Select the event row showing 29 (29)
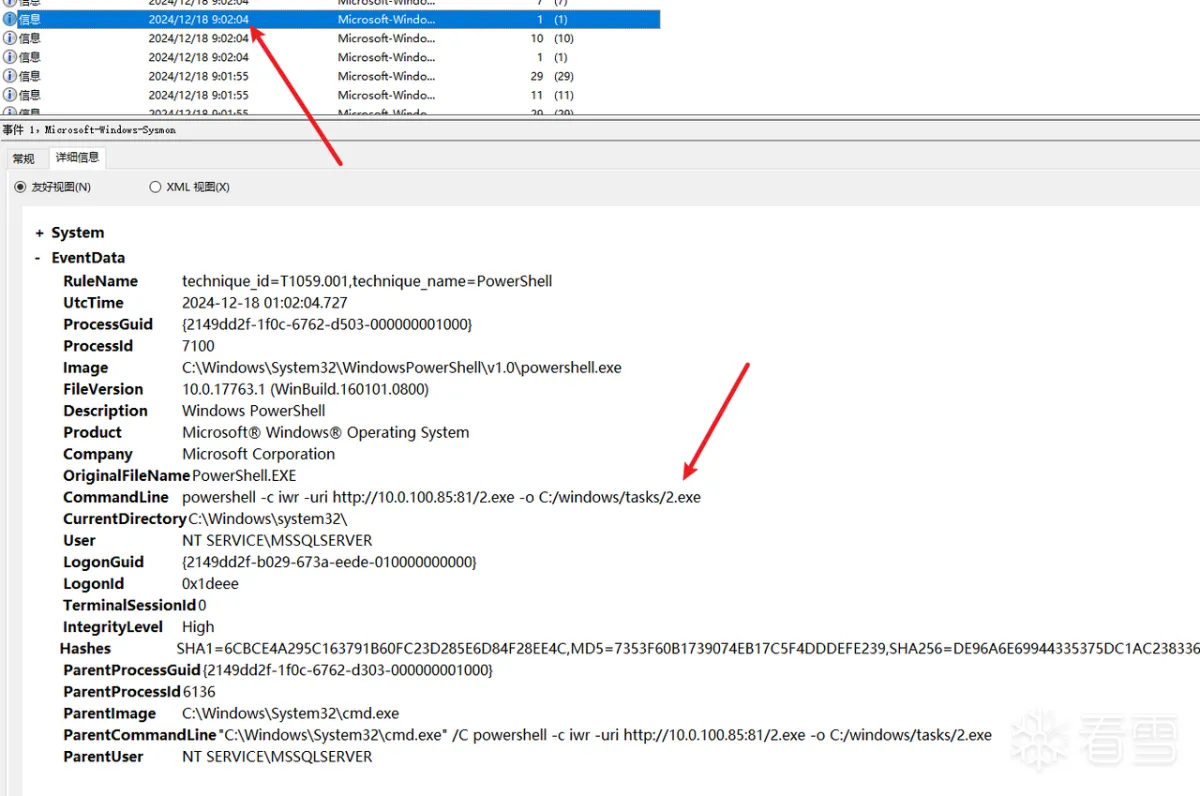 pos(330,76)
